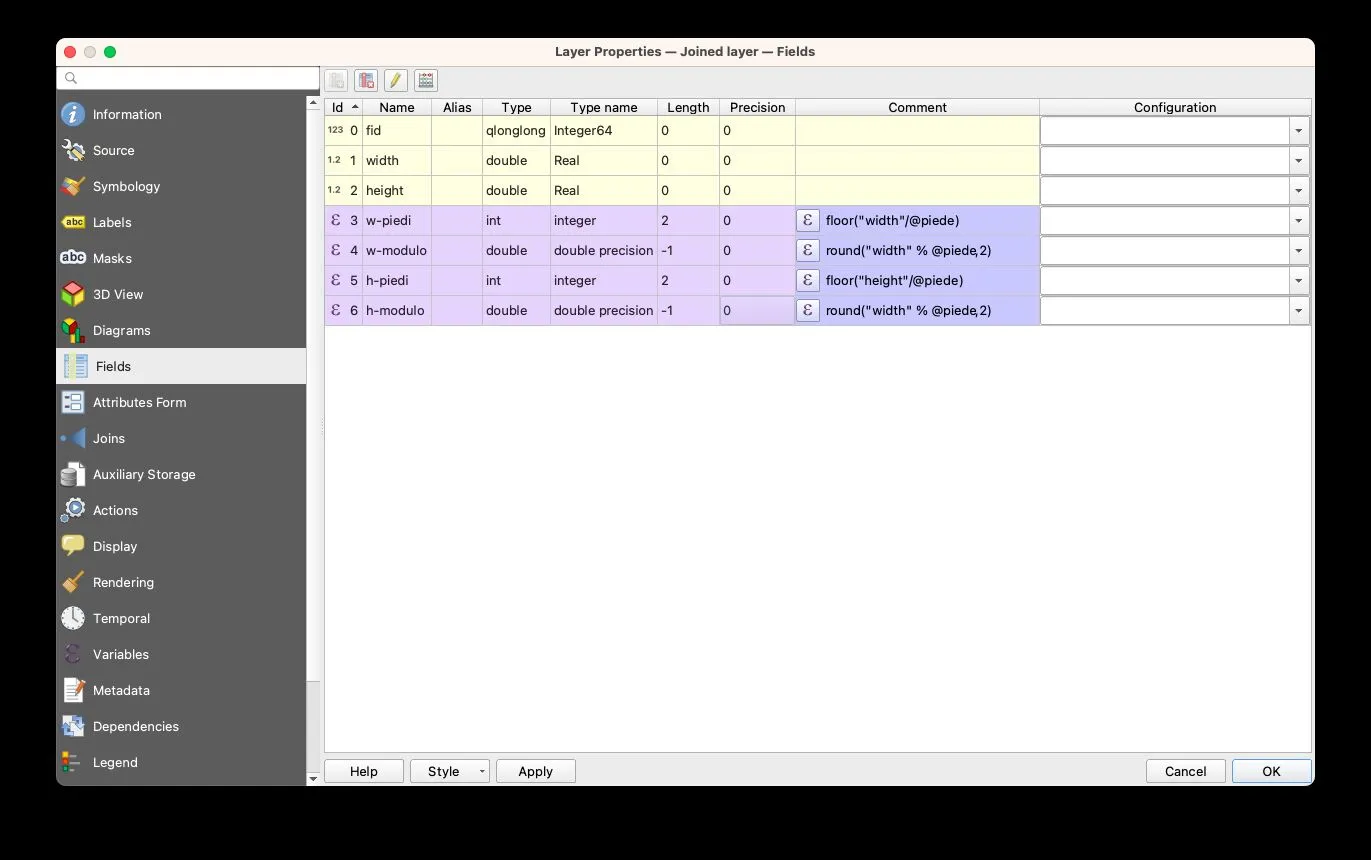Viewport: 1371px width, 860px height.
Task: Click the Cancel button
Action: click(x=1185, y=771)
